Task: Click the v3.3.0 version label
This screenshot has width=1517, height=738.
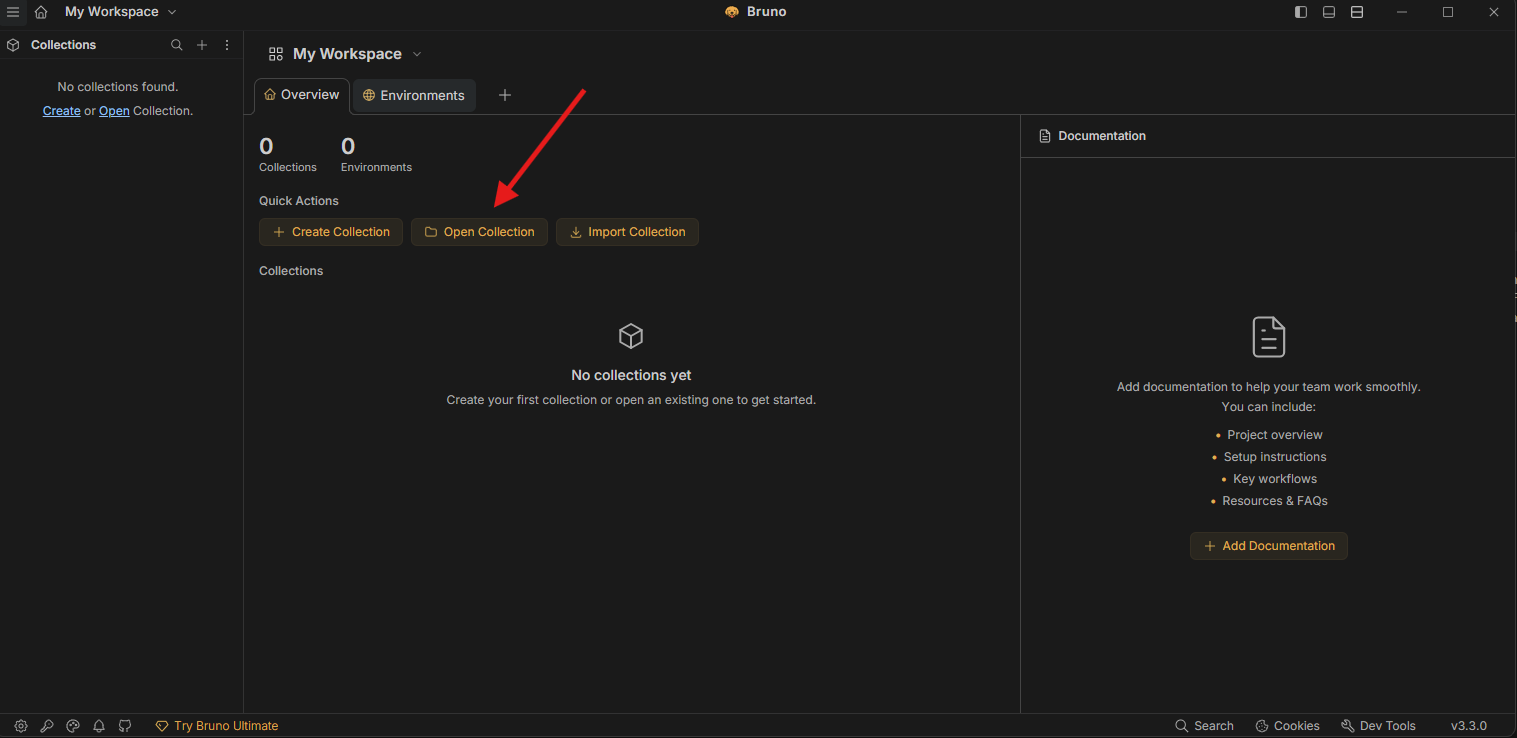Action: [1469, 726]
